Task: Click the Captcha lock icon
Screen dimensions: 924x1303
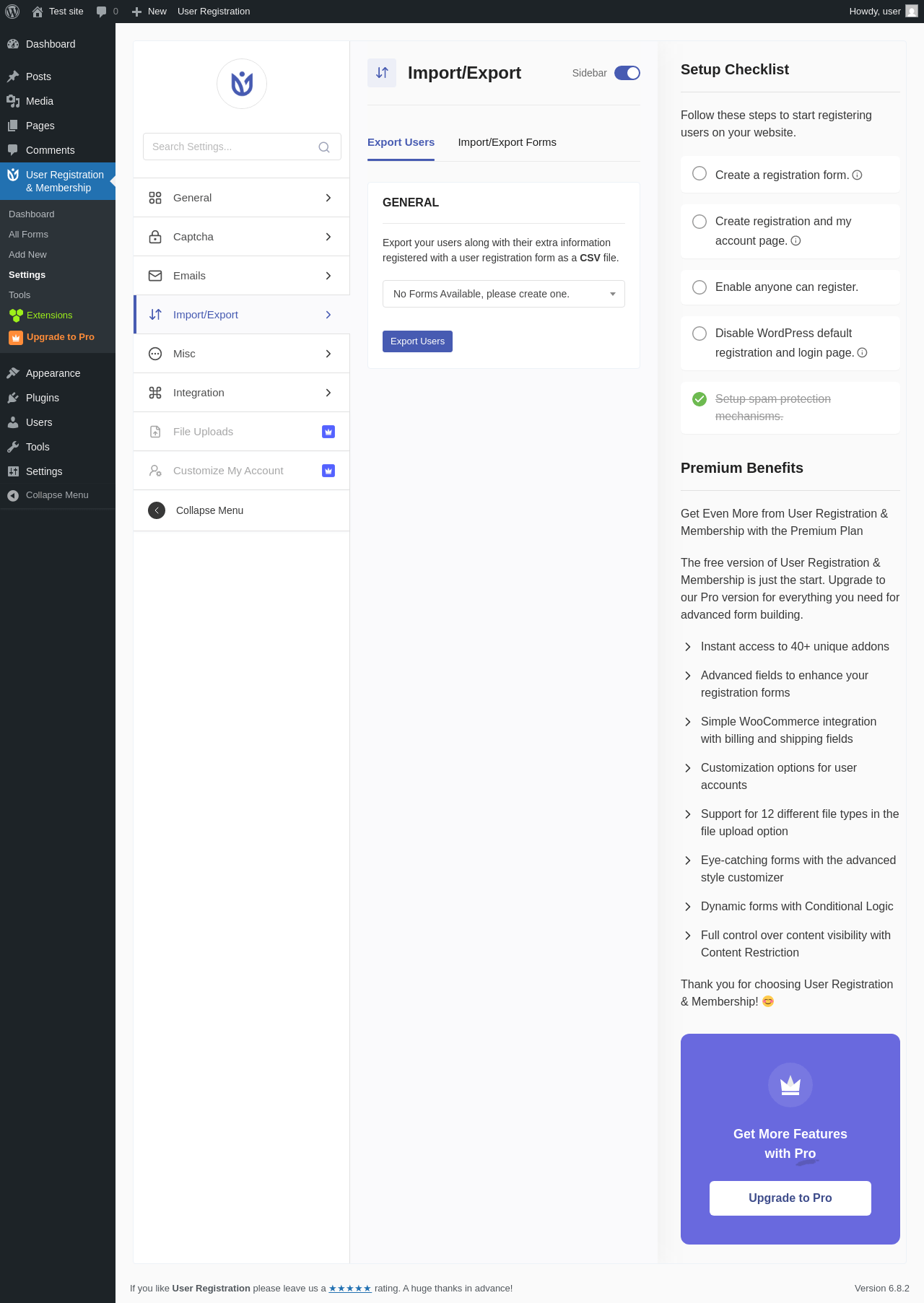Action: 155,237
